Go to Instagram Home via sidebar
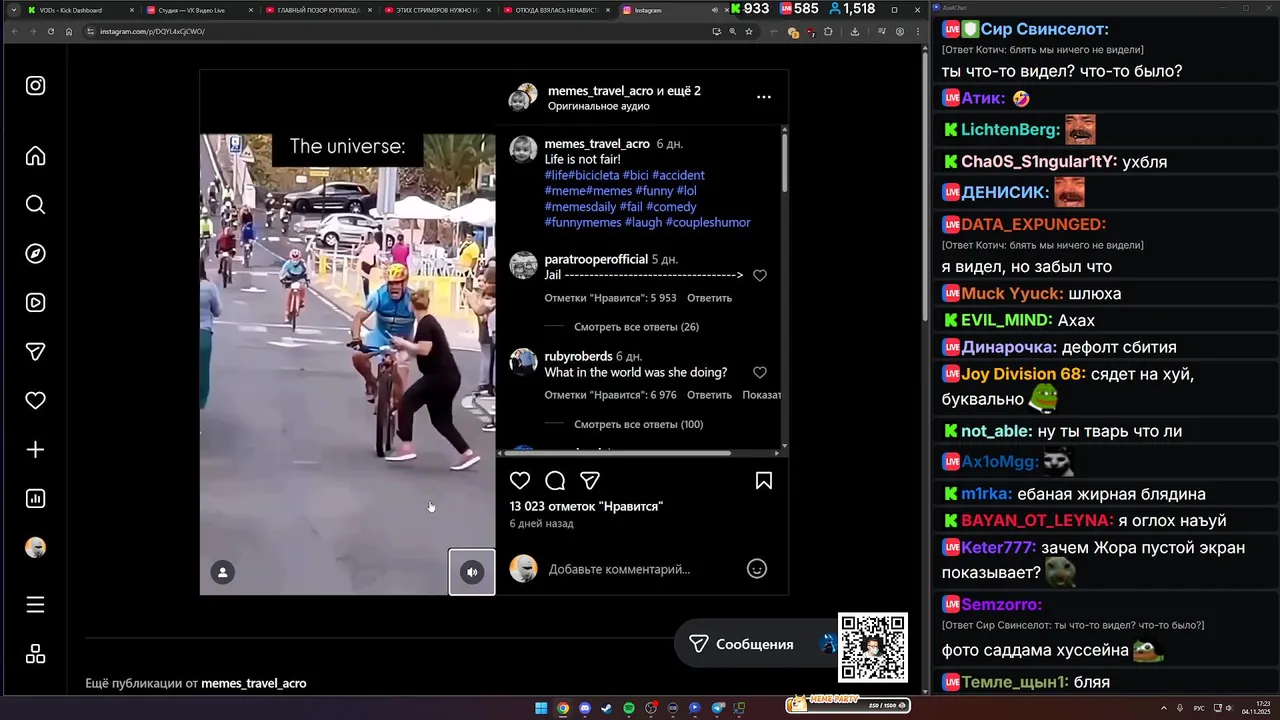This screenshot has width=1280, height=720. tap(35, 156)
